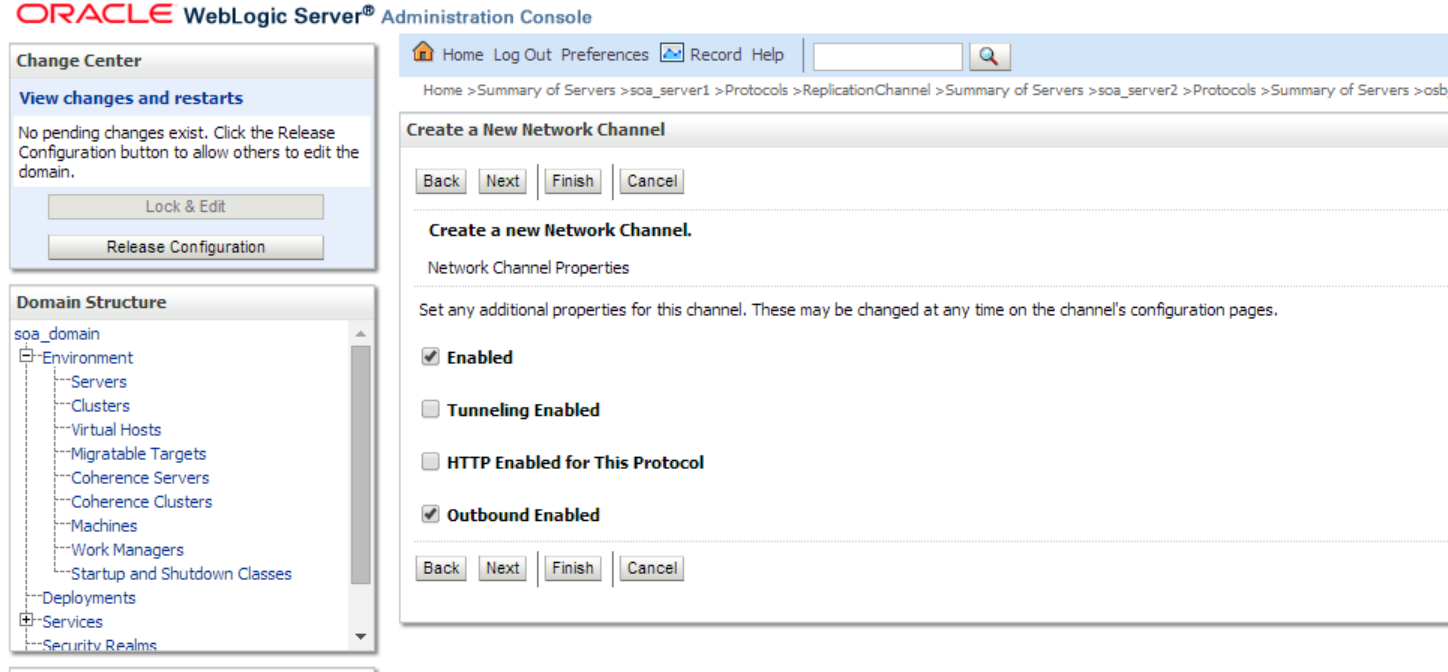This screenshot has height=672, width=1448.
Task: Open Preferences from the toolbar
Action: click(x=605, y=55)
